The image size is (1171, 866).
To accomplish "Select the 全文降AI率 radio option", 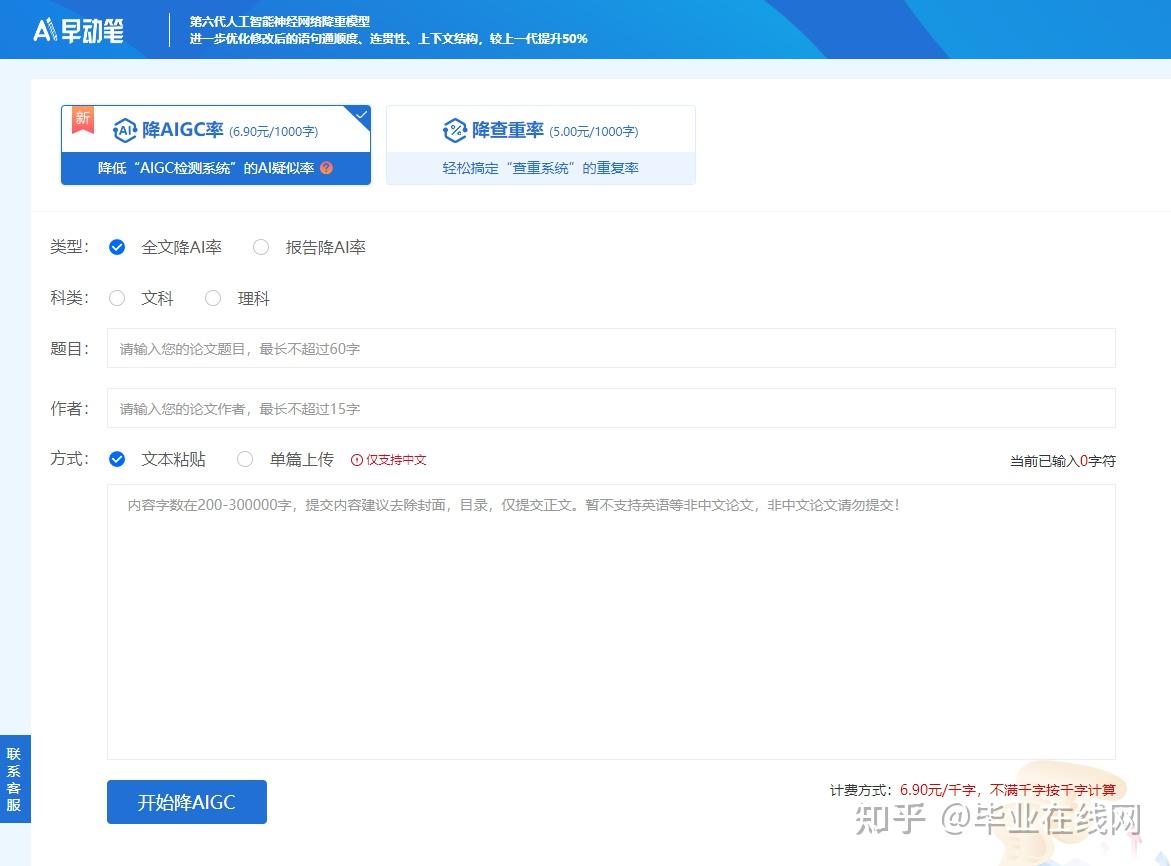I will [117, 247].
